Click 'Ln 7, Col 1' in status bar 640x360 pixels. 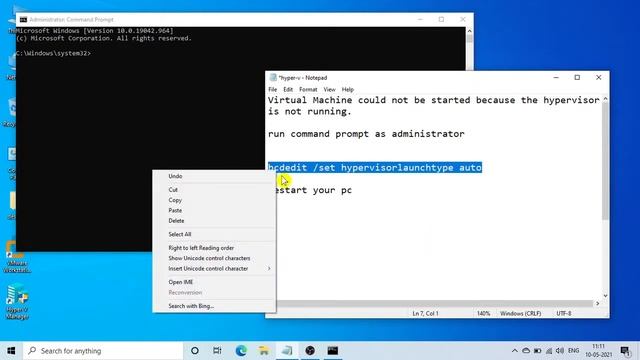tap(425, 313)
